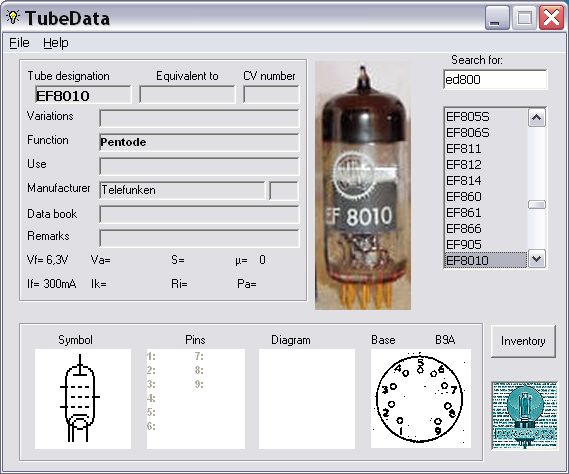Open the Inventory button

523,341
